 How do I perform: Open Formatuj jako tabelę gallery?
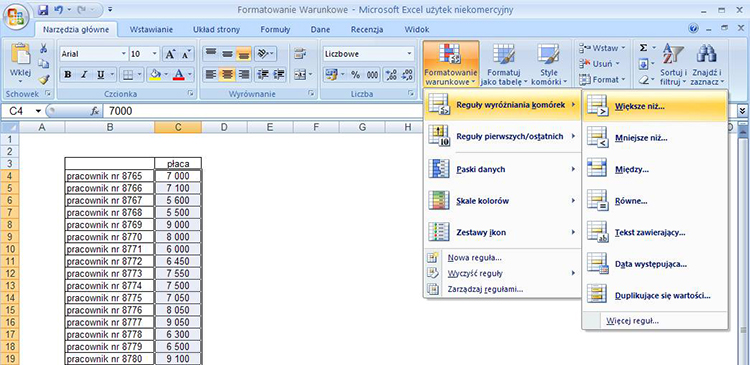pyautogui.click(x=503, y=64)
